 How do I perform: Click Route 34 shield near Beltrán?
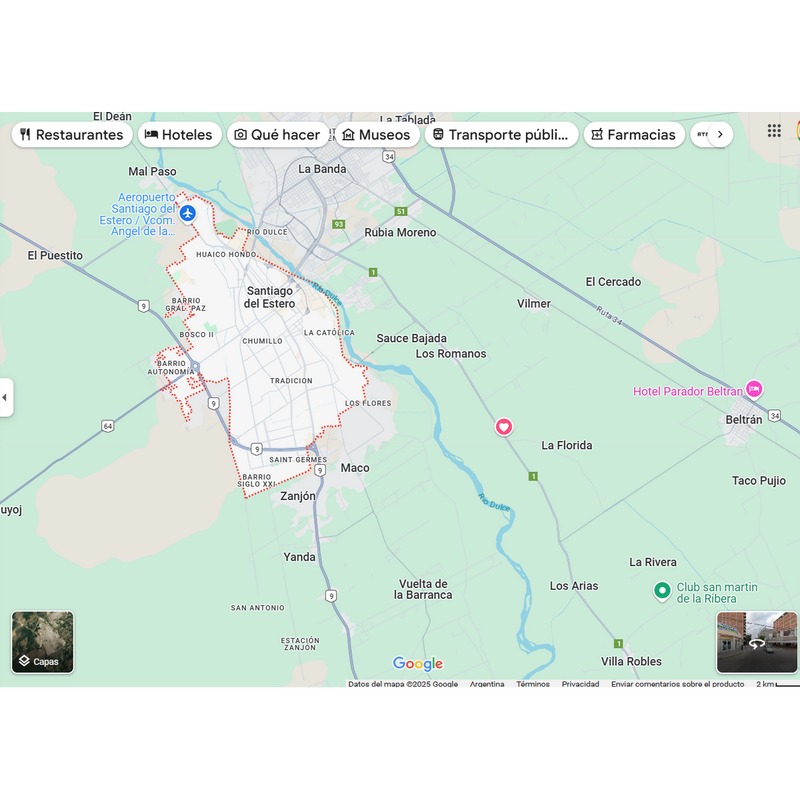pyautogui.click(x=774, y=416)
